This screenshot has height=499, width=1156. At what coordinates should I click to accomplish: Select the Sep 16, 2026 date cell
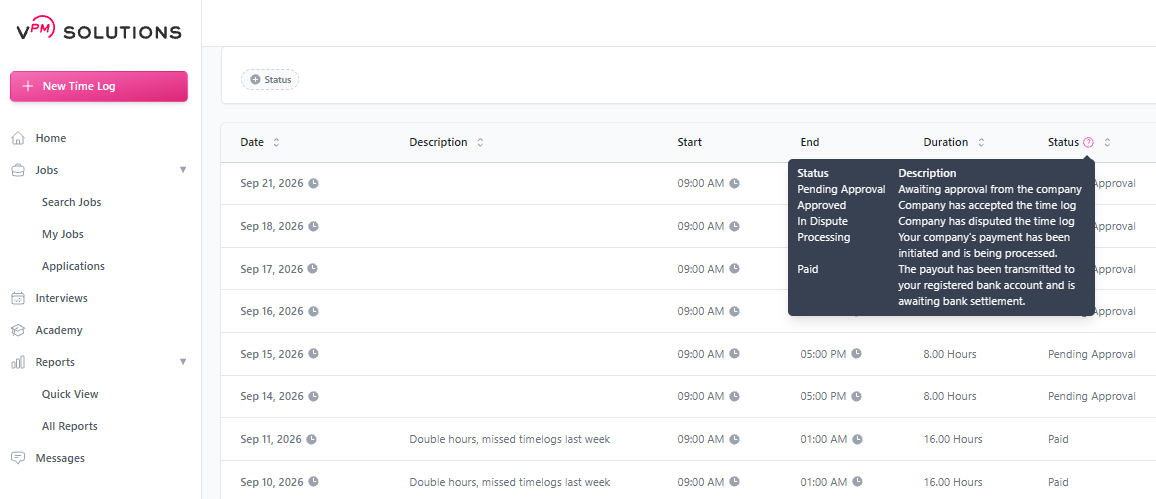point(272,311)
